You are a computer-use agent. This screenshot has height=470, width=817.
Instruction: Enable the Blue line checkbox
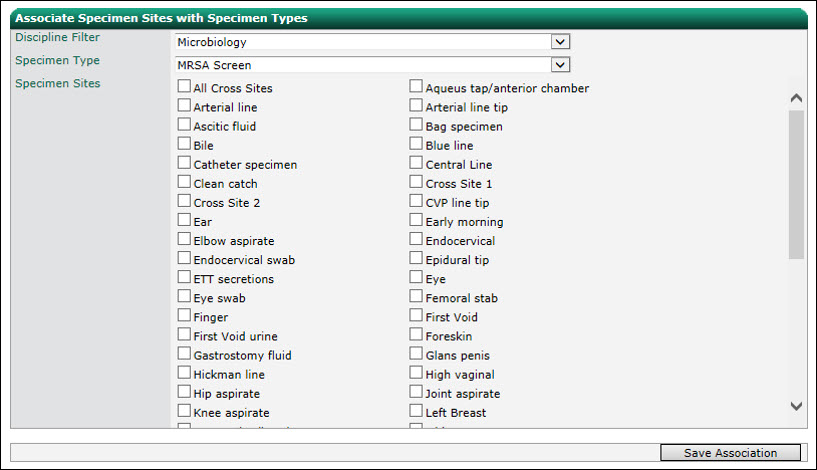416,143
